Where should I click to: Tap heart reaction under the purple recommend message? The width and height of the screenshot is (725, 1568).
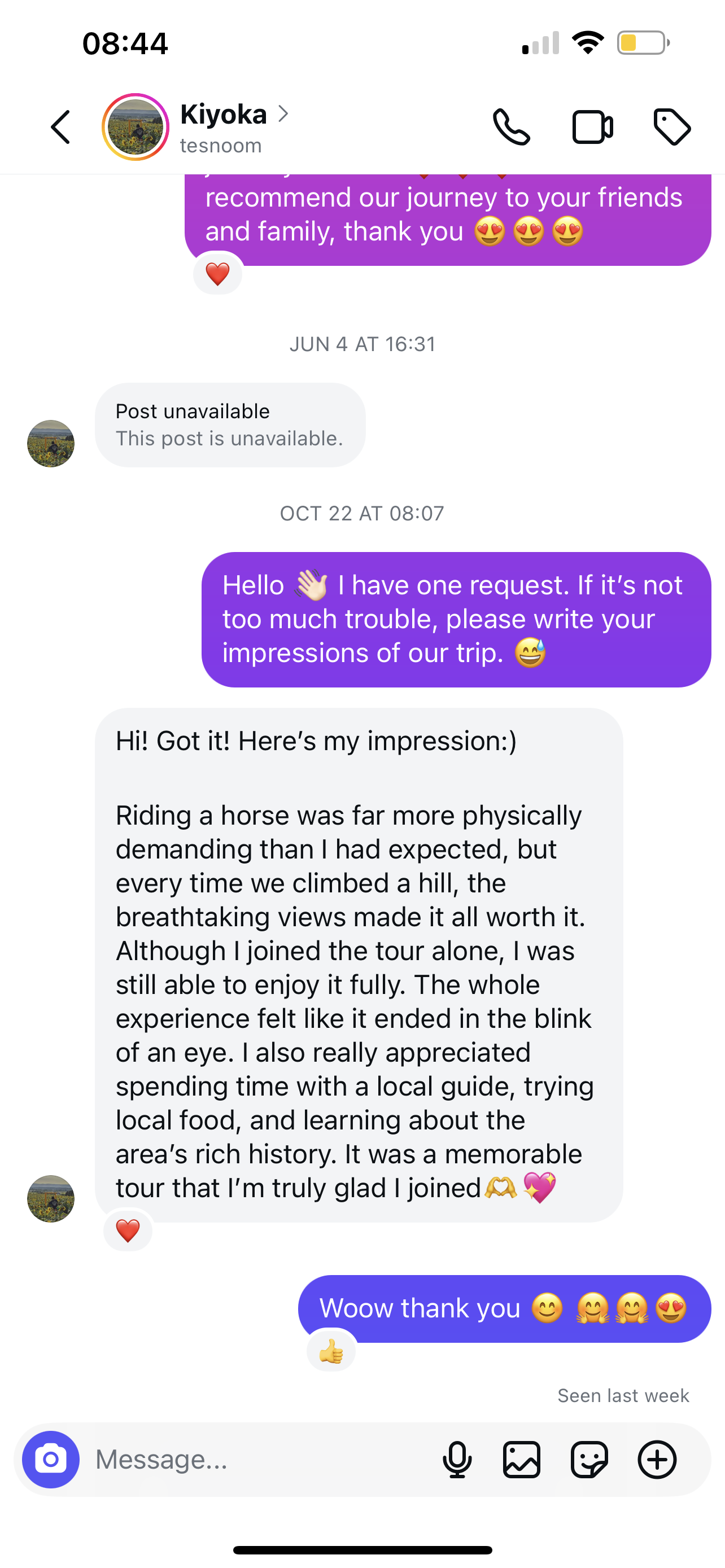[x=217, y=273]
